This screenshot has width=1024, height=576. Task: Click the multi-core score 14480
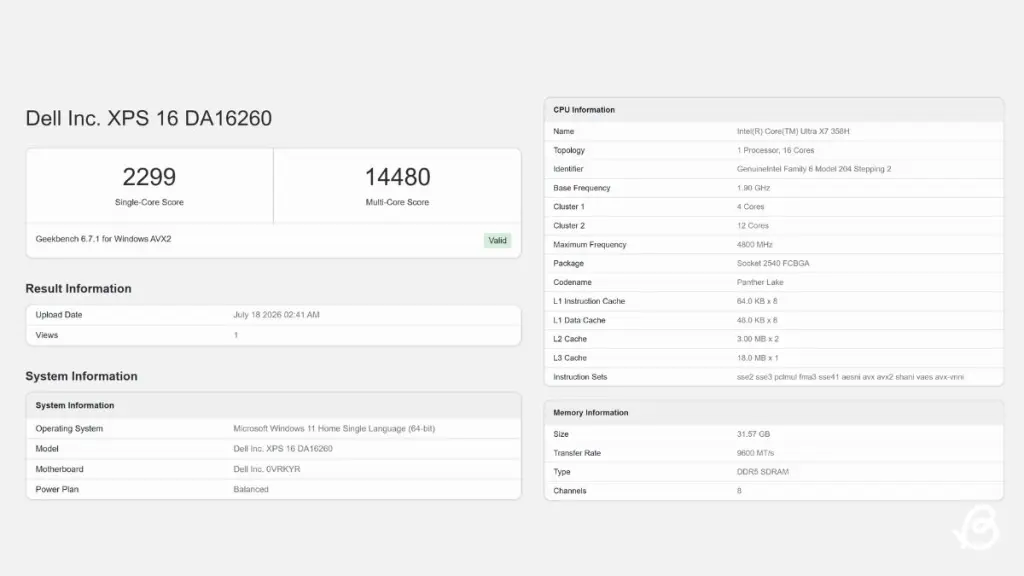pyautogui.click(x=397, y=177)
